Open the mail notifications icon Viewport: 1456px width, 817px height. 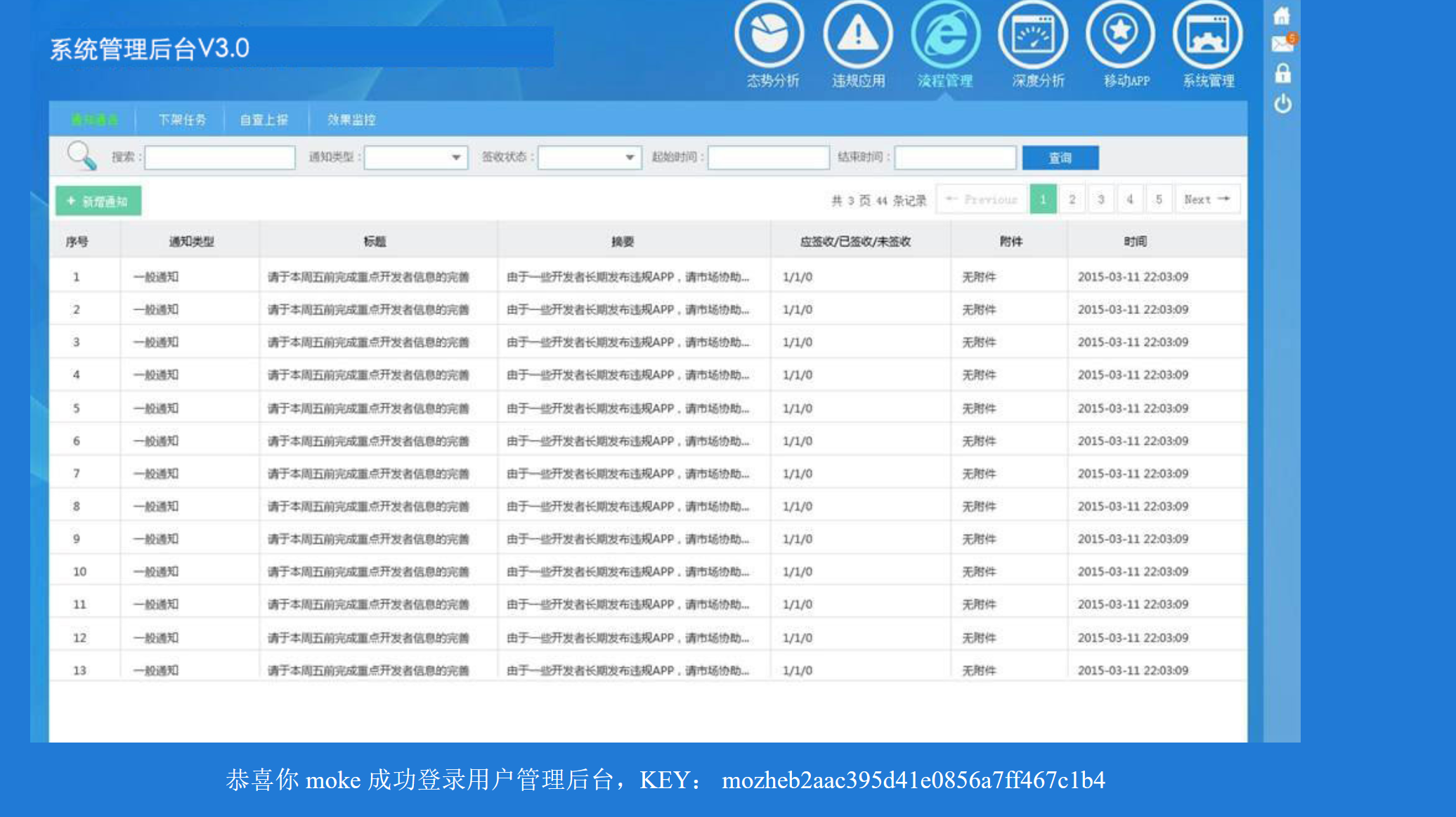pyautogui.click(x=1282, y=44)
